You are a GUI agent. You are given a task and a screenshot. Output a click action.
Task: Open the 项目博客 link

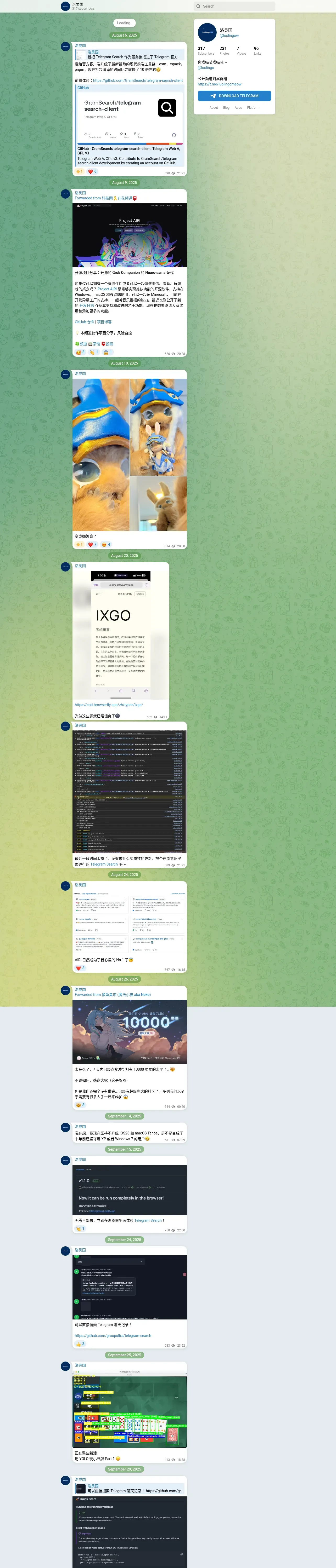[x=104, y=322]
